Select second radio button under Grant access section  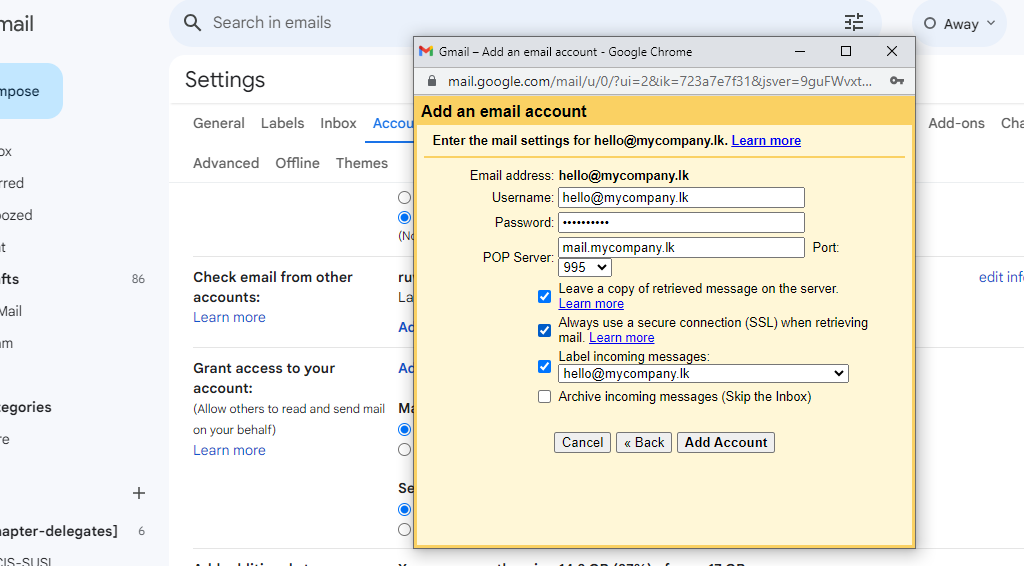click(404, 450)
